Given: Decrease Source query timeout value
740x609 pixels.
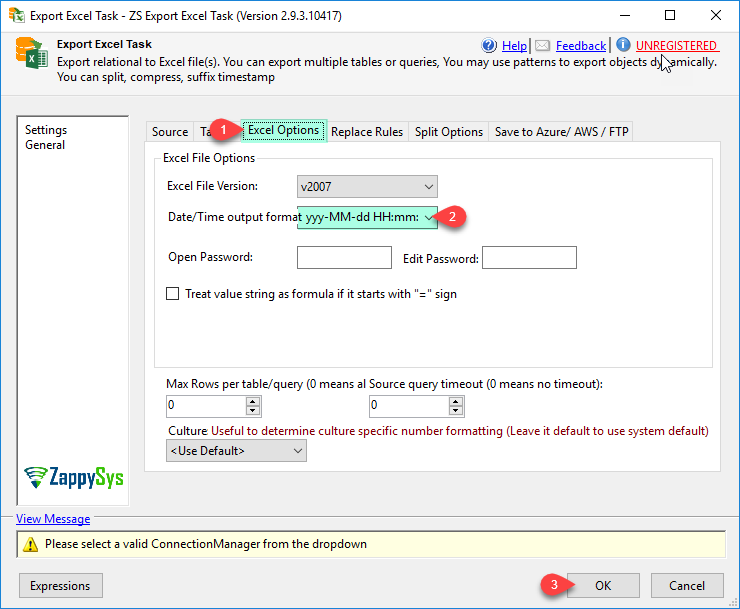Looking at the screenshot, I should [x=455, y=411].
